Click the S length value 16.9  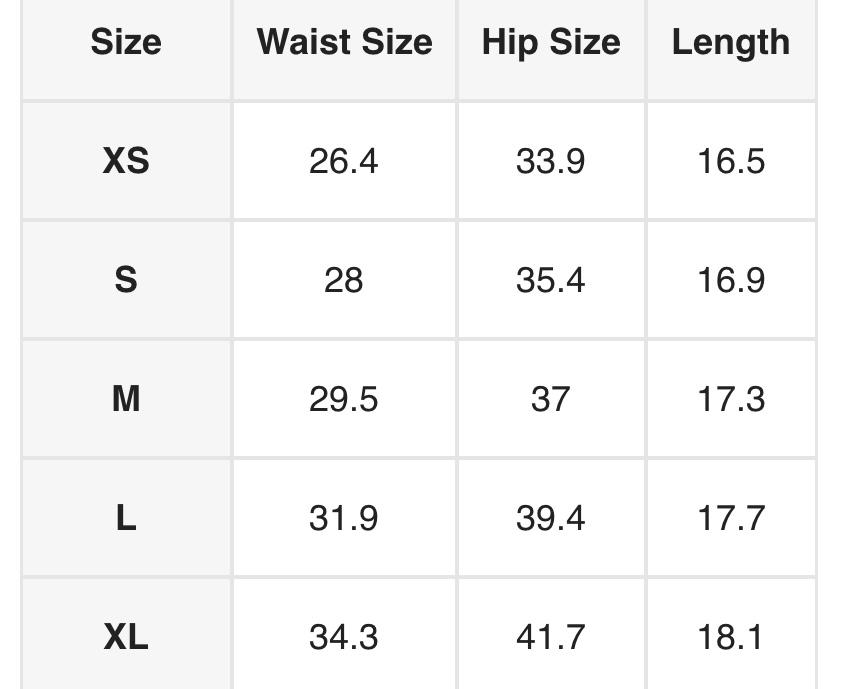click(731, 279)
